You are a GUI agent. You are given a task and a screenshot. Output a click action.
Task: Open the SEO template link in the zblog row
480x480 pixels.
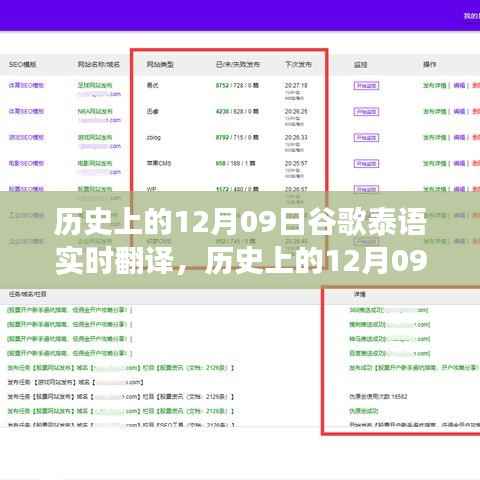(26, 137)
